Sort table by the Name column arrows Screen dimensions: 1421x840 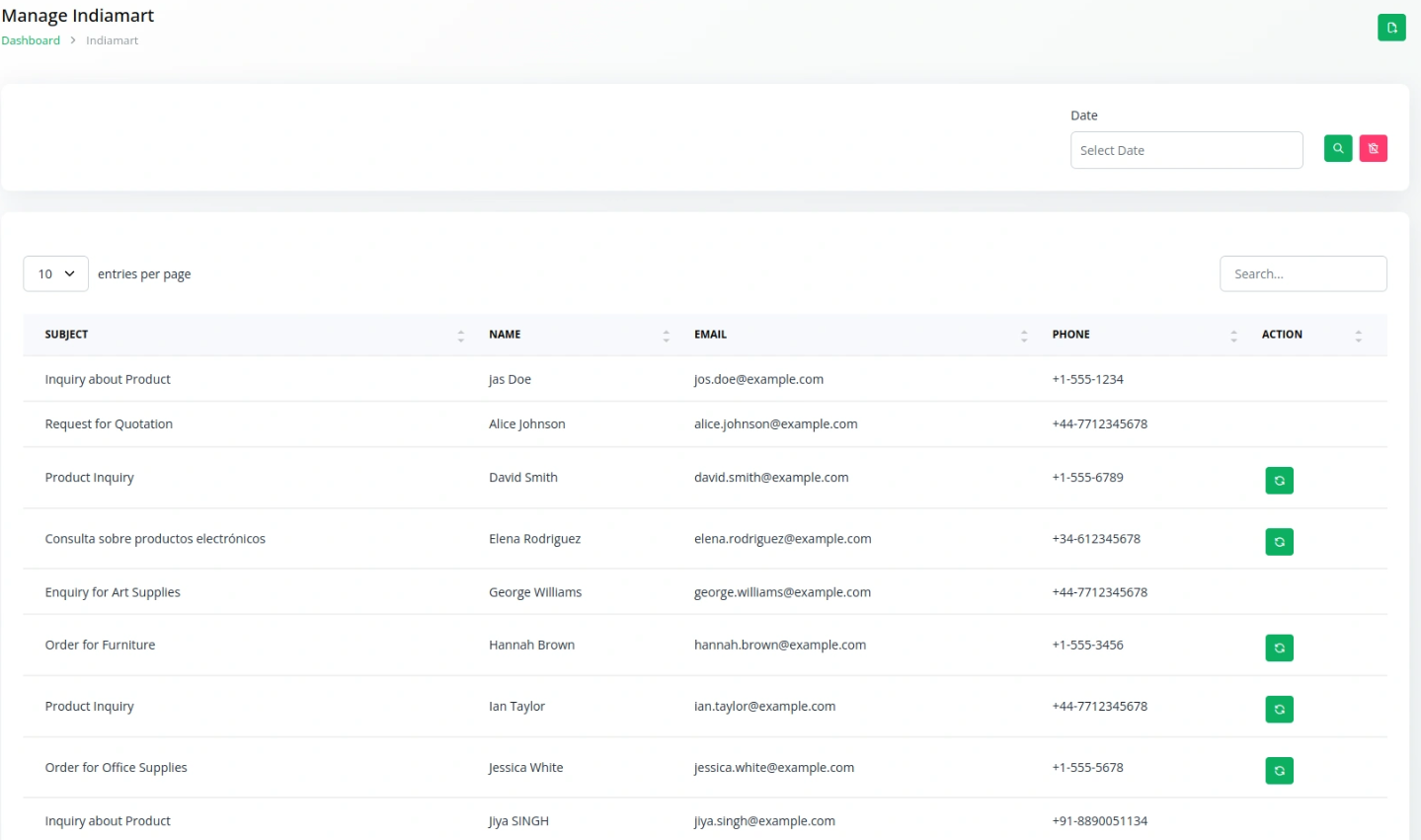point(667,336)
